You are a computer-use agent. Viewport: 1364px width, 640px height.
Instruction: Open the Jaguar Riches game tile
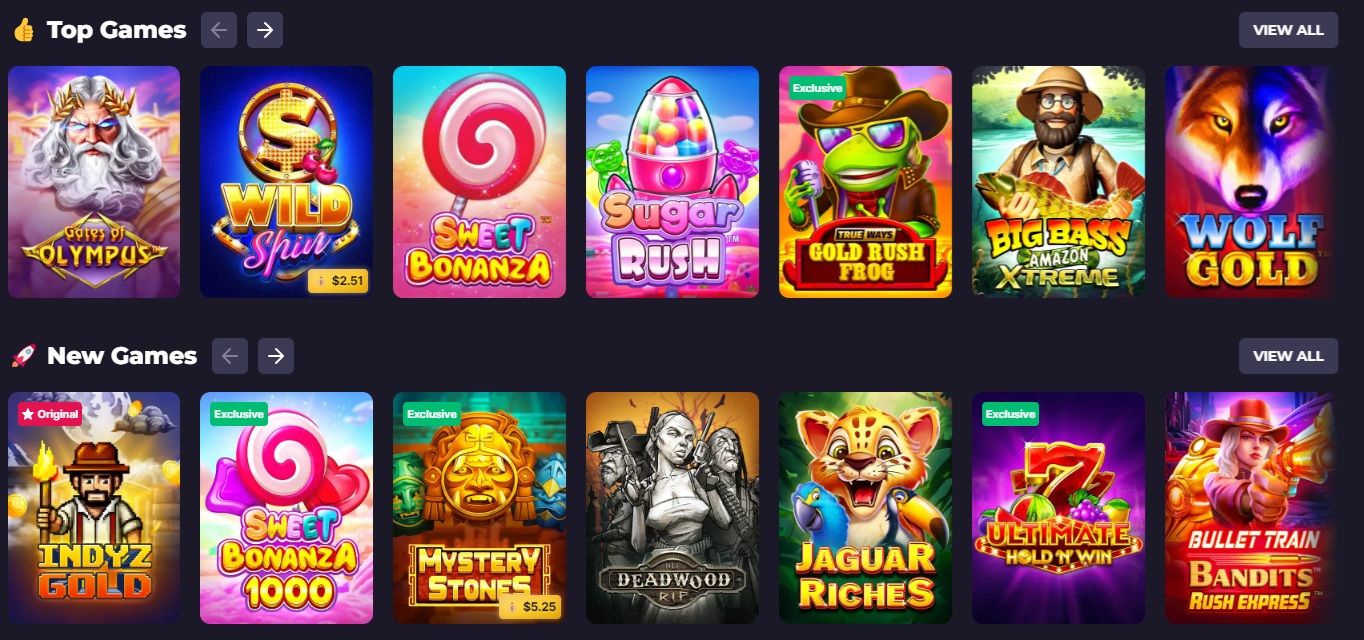(865, 508)
